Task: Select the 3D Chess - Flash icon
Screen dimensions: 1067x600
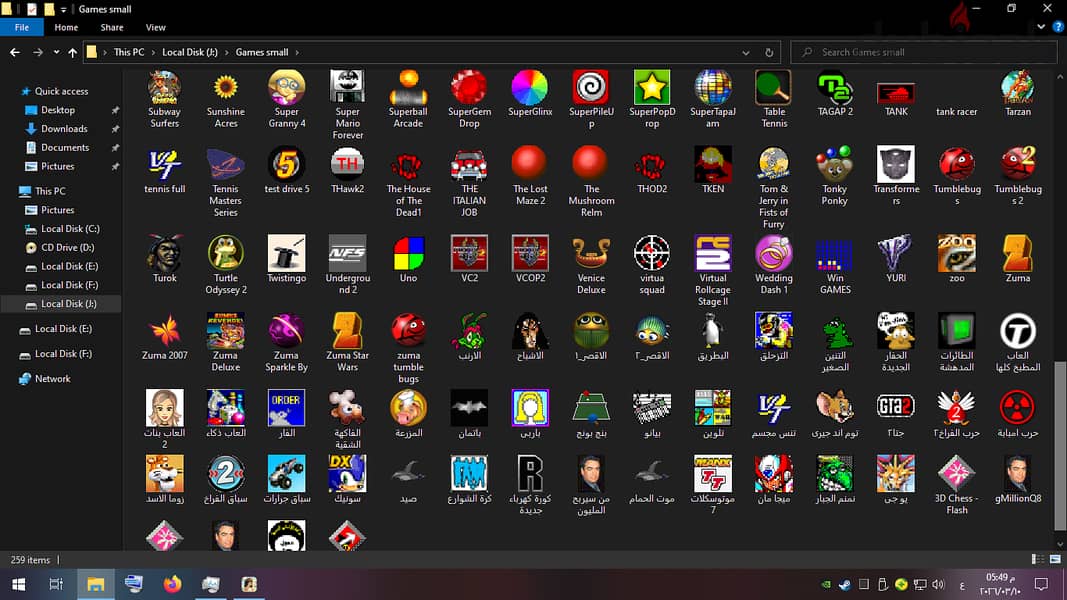Action: point(957,473)
